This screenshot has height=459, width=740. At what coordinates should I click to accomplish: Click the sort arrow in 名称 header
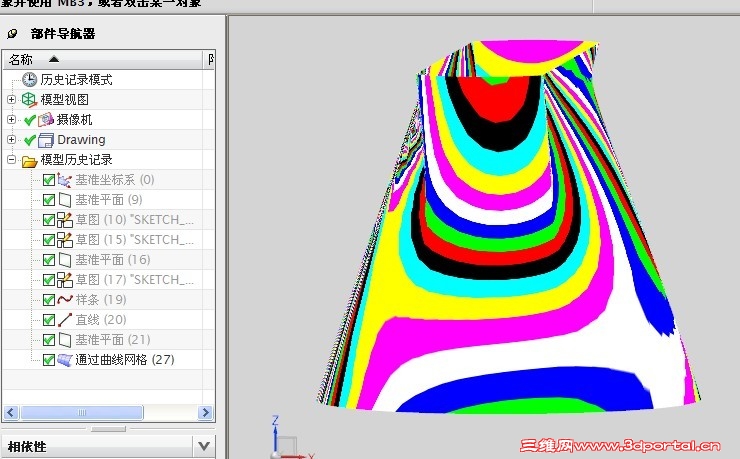tap(54, 59)
